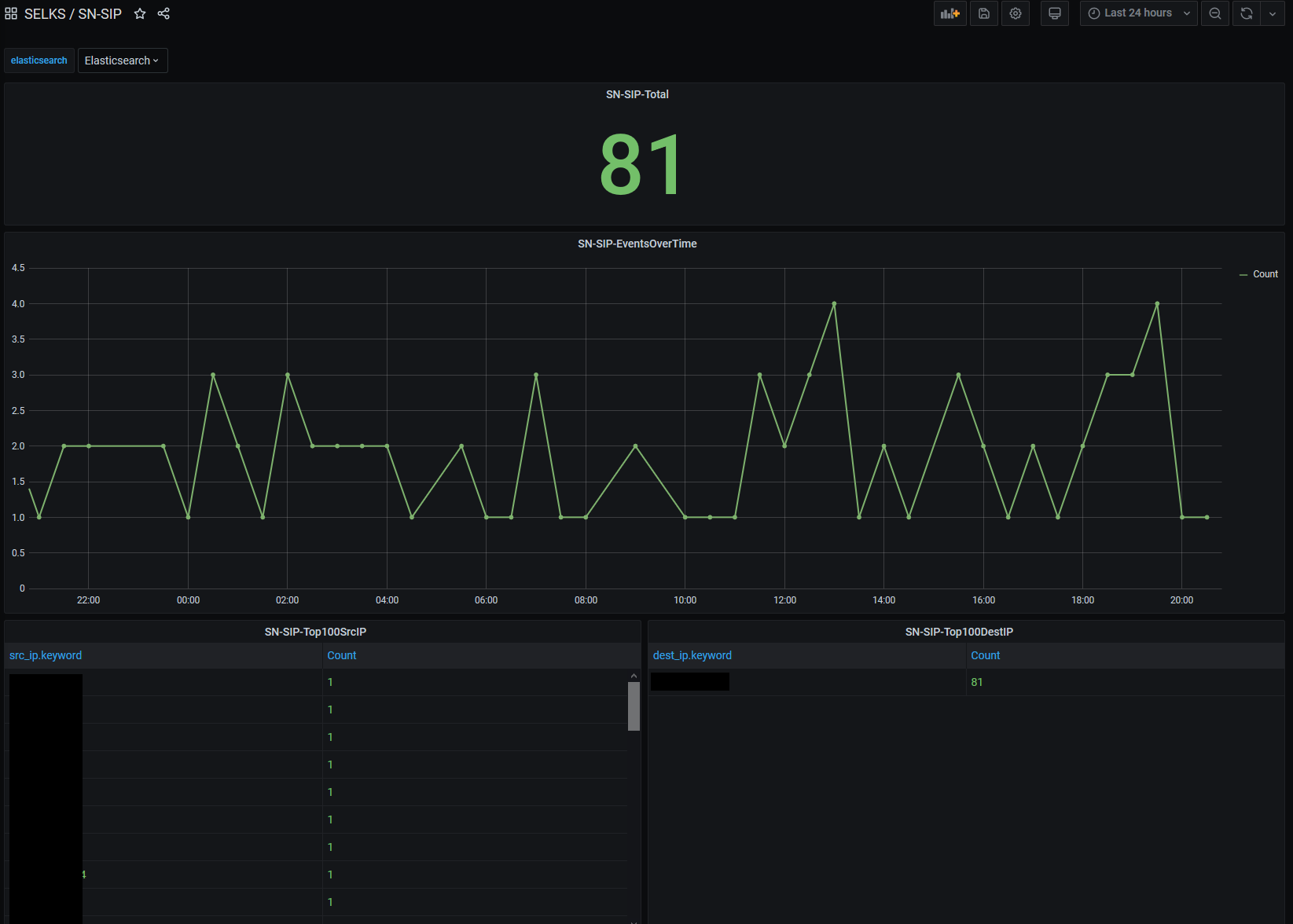Star the SN-SIP dashboard
Image resolution: width=1293 pixels, height=924 pixels.
click(140, 13)
